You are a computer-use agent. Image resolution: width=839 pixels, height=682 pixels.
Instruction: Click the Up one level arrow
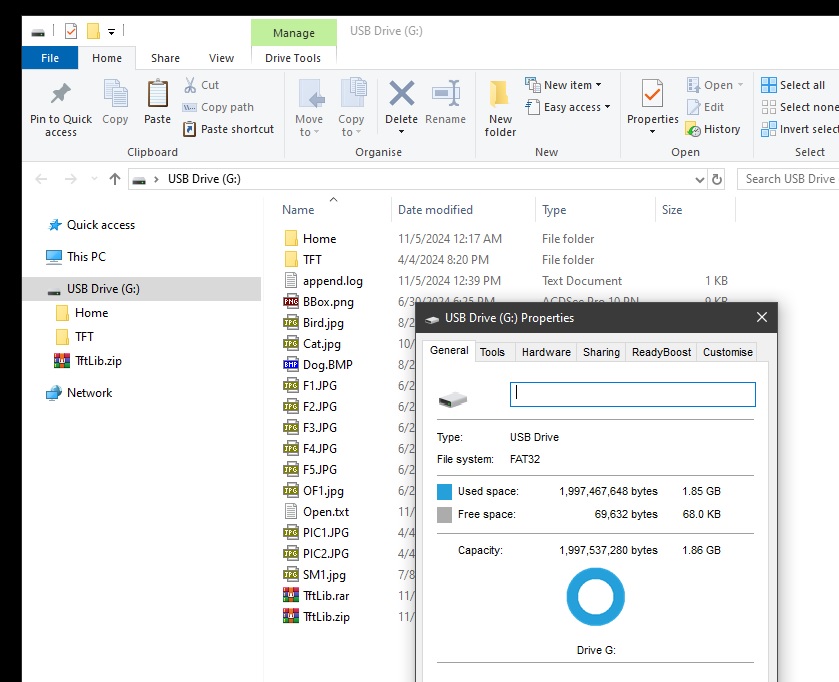115,179
